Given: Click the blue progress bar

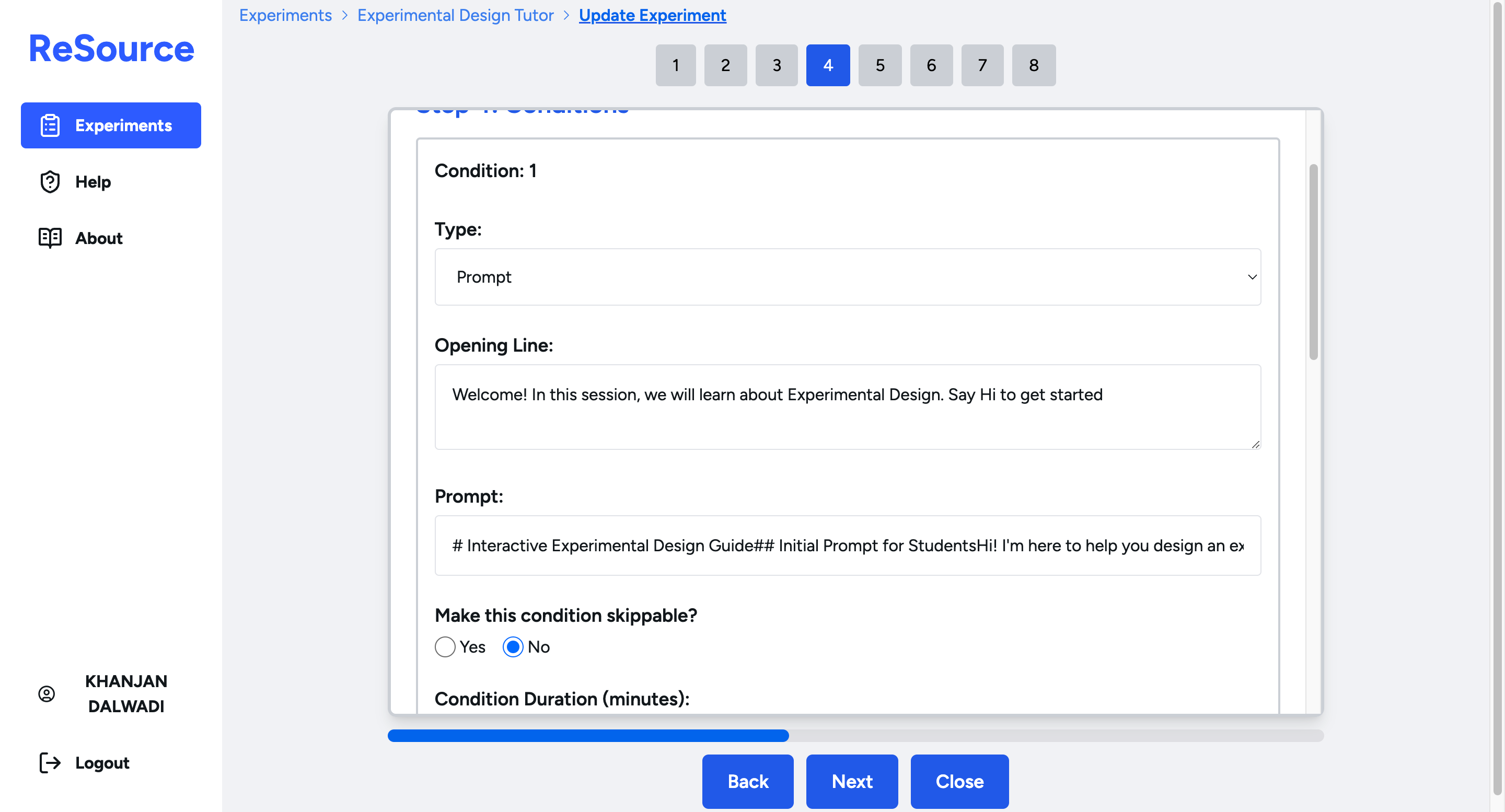Looking at the screenshot, I should point(588,736).
